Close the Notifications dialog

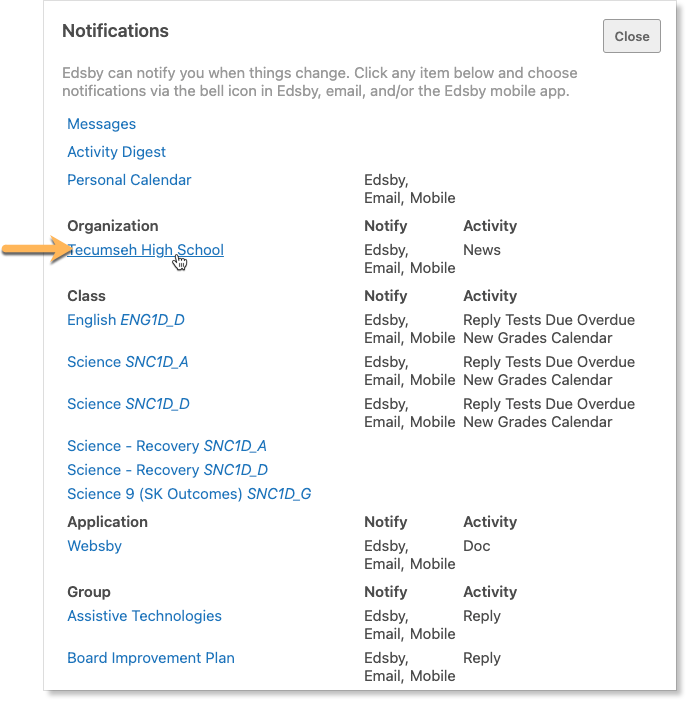click(631, 36)
